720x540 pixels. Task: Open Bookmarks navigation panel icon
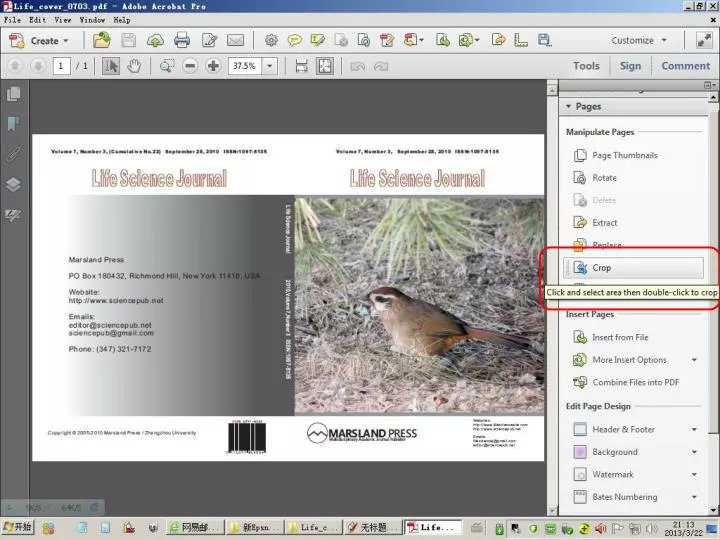(x=14, y=124)
